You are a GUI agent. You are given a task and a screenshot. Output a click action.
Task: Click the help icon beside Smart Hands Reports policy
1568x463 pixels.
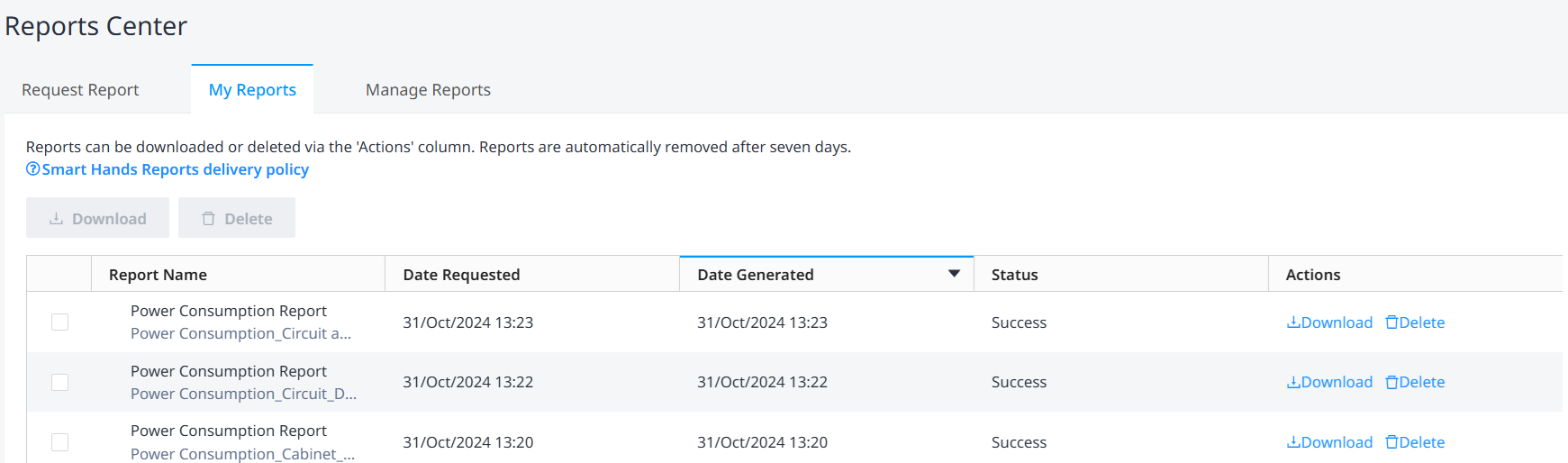coord(32,169)
